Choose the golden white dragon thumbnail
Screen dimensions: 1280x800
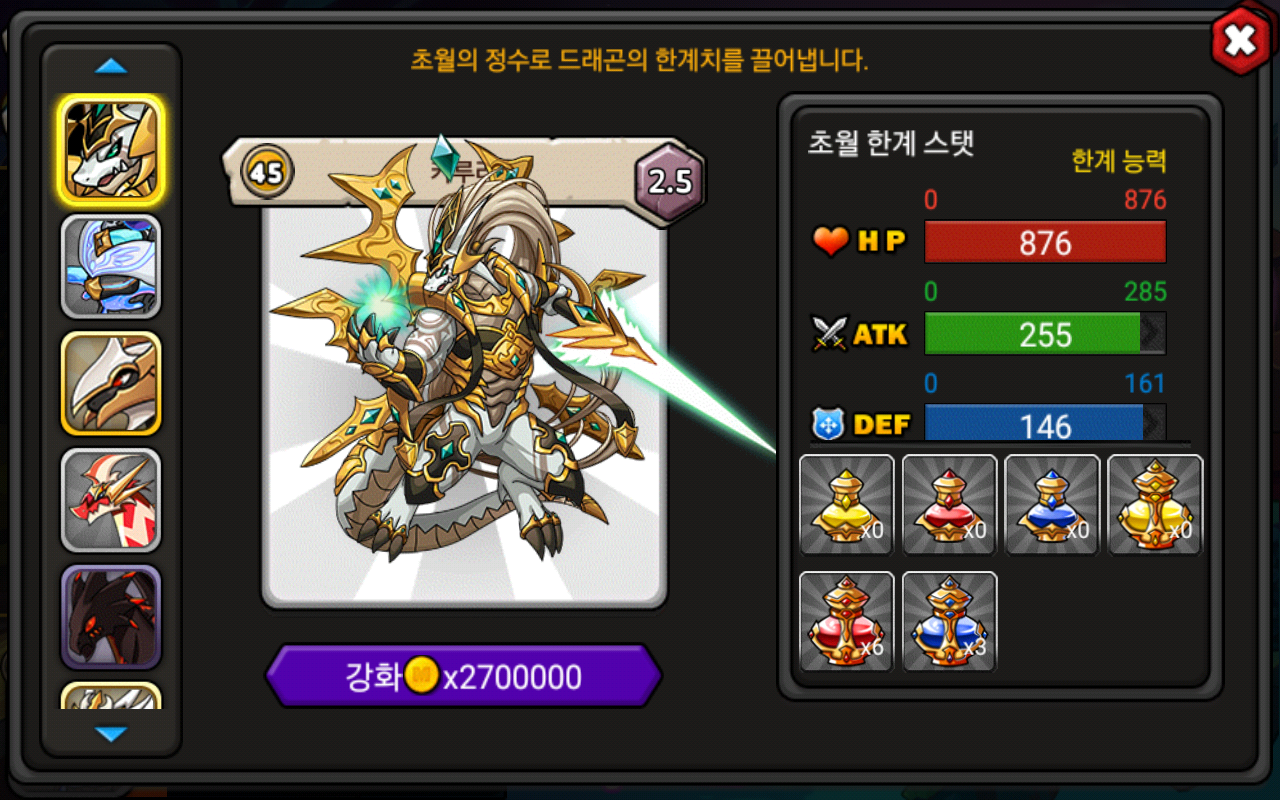click(111, 150)
